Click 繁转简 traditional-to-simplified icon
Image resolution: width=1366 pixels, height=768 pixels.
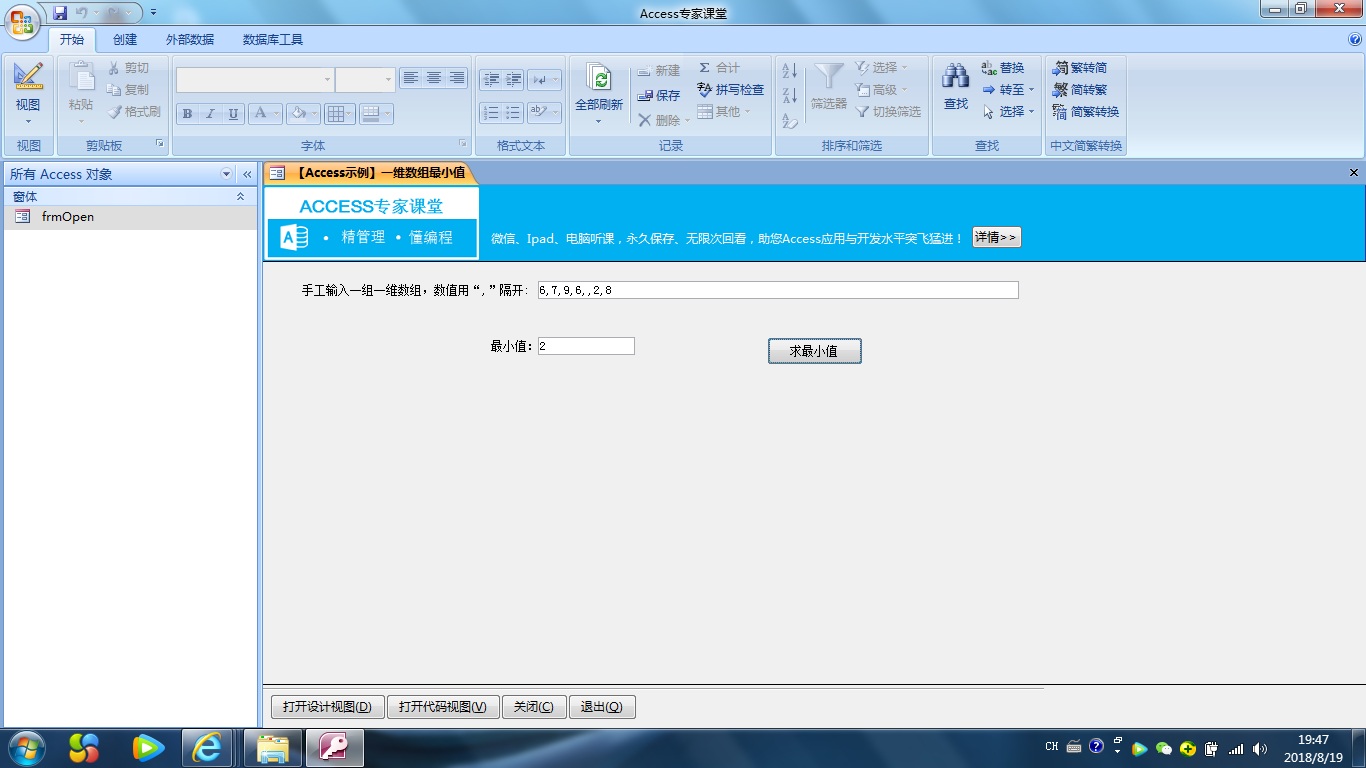click(x=1060, y=68)
